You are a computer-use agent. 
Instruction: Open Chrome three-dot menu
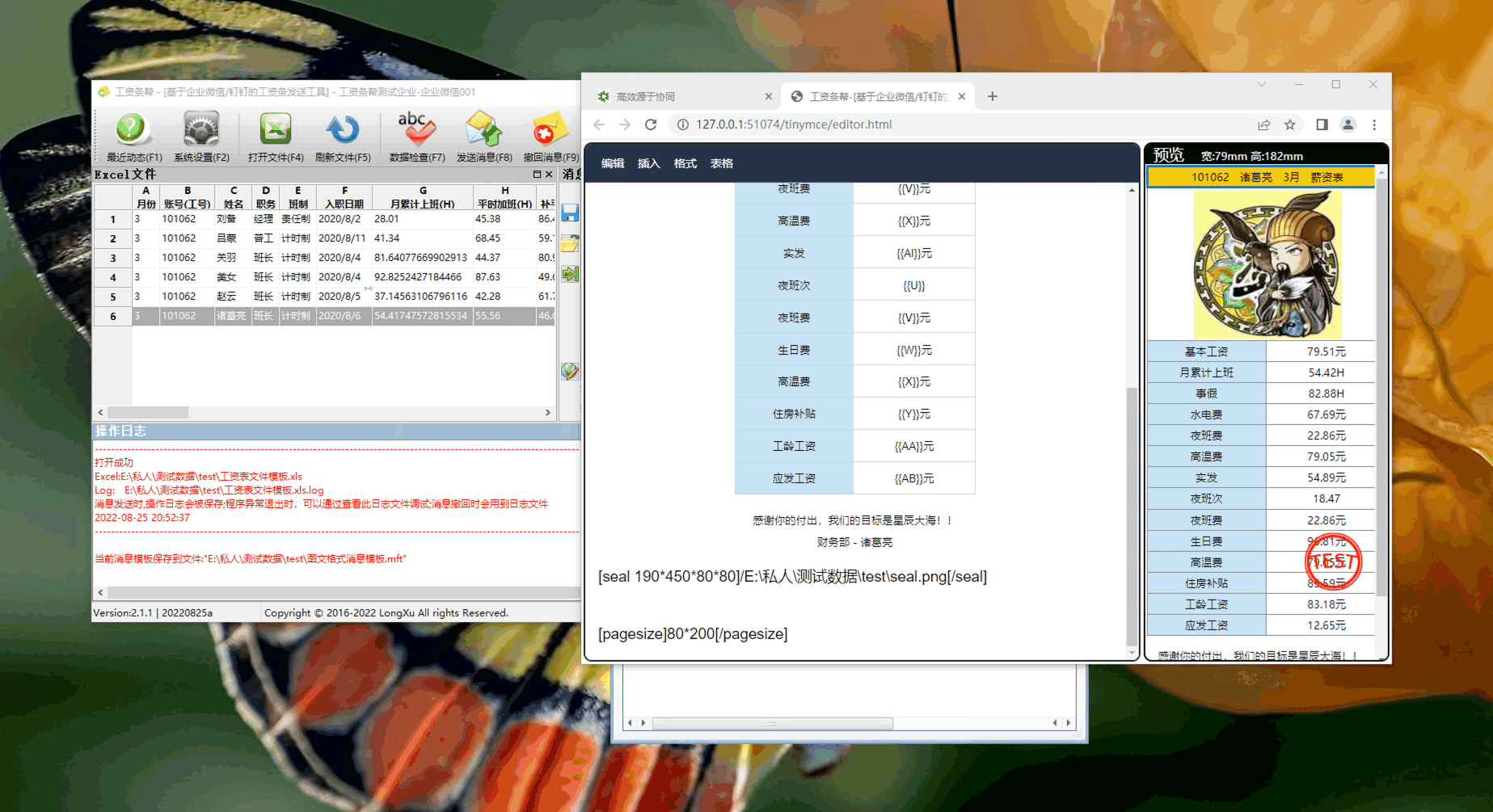click(x=1374, y=124)
